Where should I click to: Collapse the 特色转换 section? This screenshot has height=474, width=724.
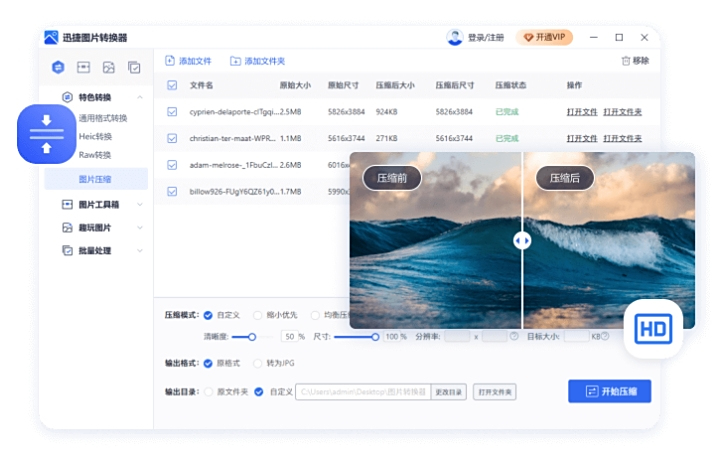tap(140, 97)
